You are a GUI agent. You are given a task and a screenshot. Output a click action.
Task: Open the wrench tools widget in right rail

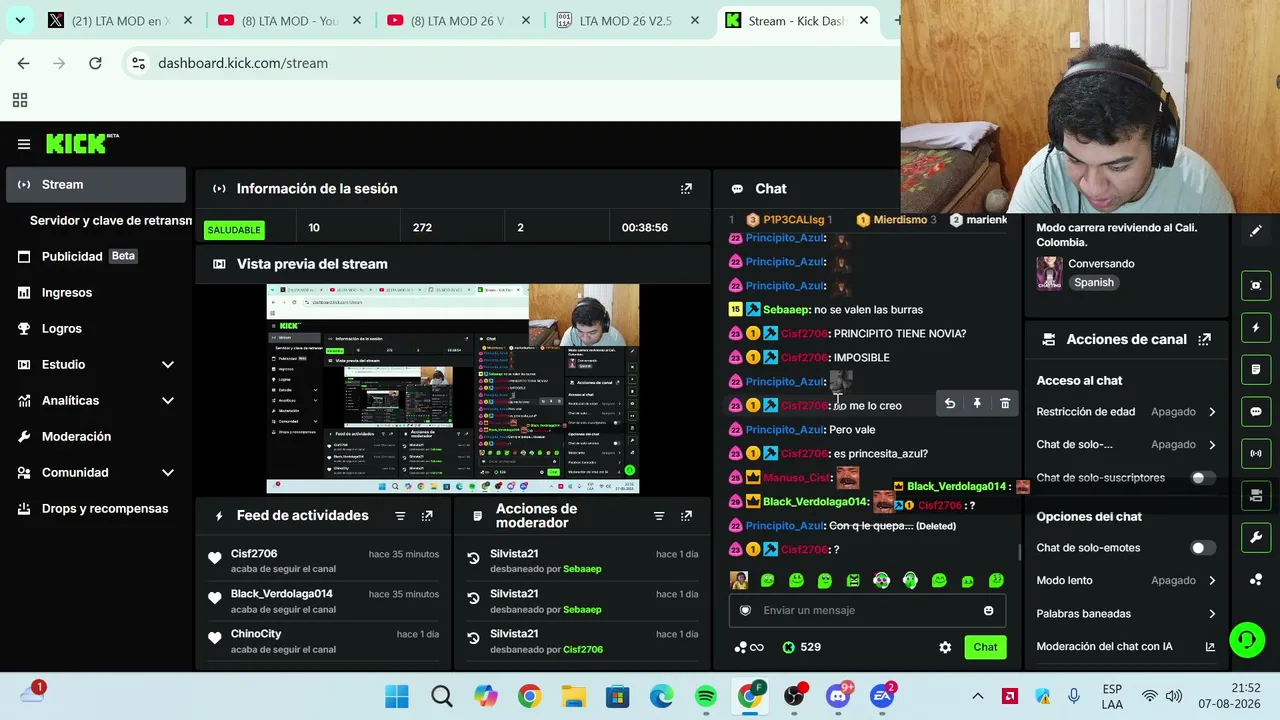pyautogui.click(x=1256, y=537)
